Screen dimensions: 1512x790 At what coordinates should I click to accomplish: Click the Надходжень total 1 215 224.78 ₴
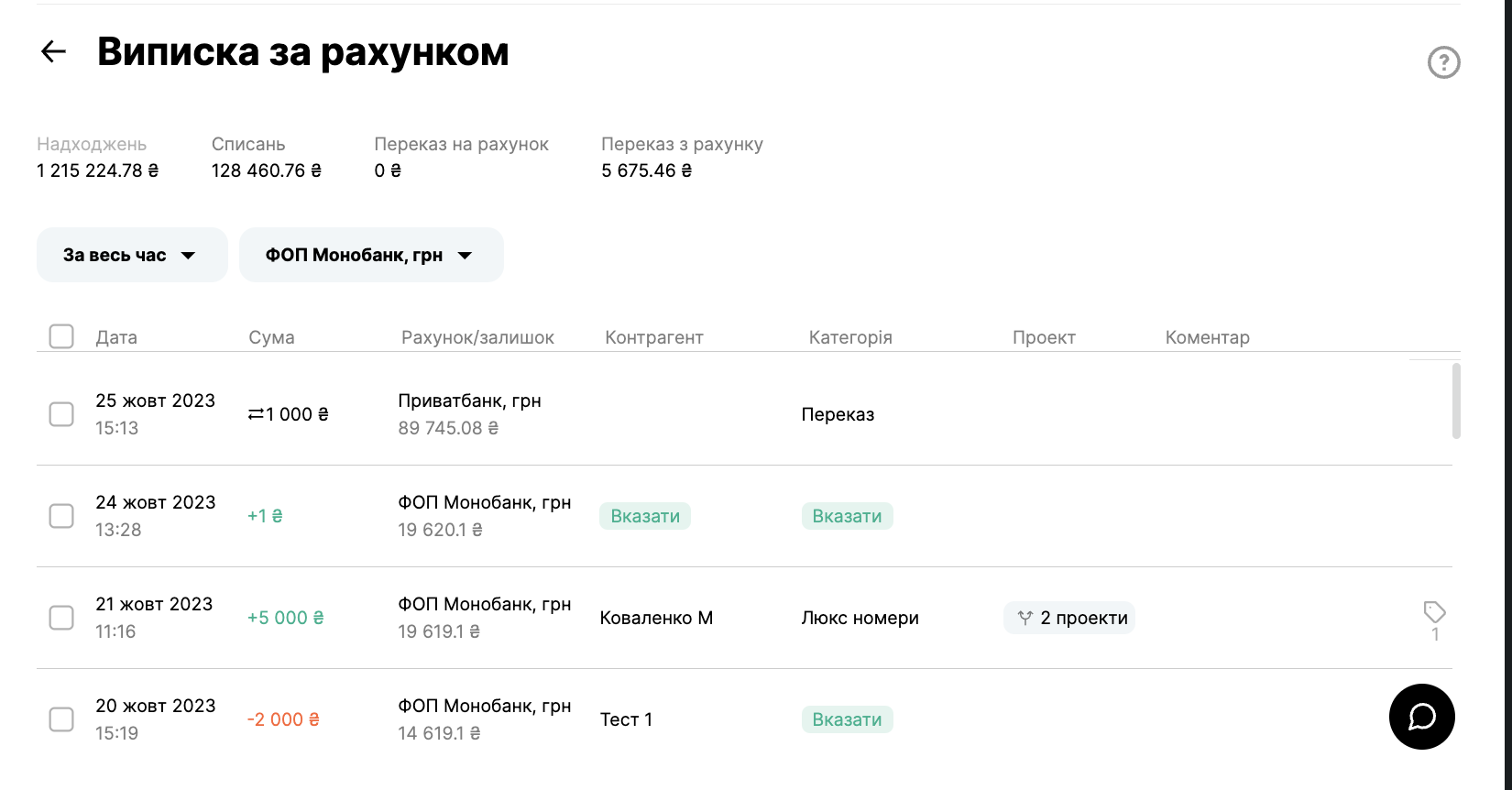coord(98,170)
